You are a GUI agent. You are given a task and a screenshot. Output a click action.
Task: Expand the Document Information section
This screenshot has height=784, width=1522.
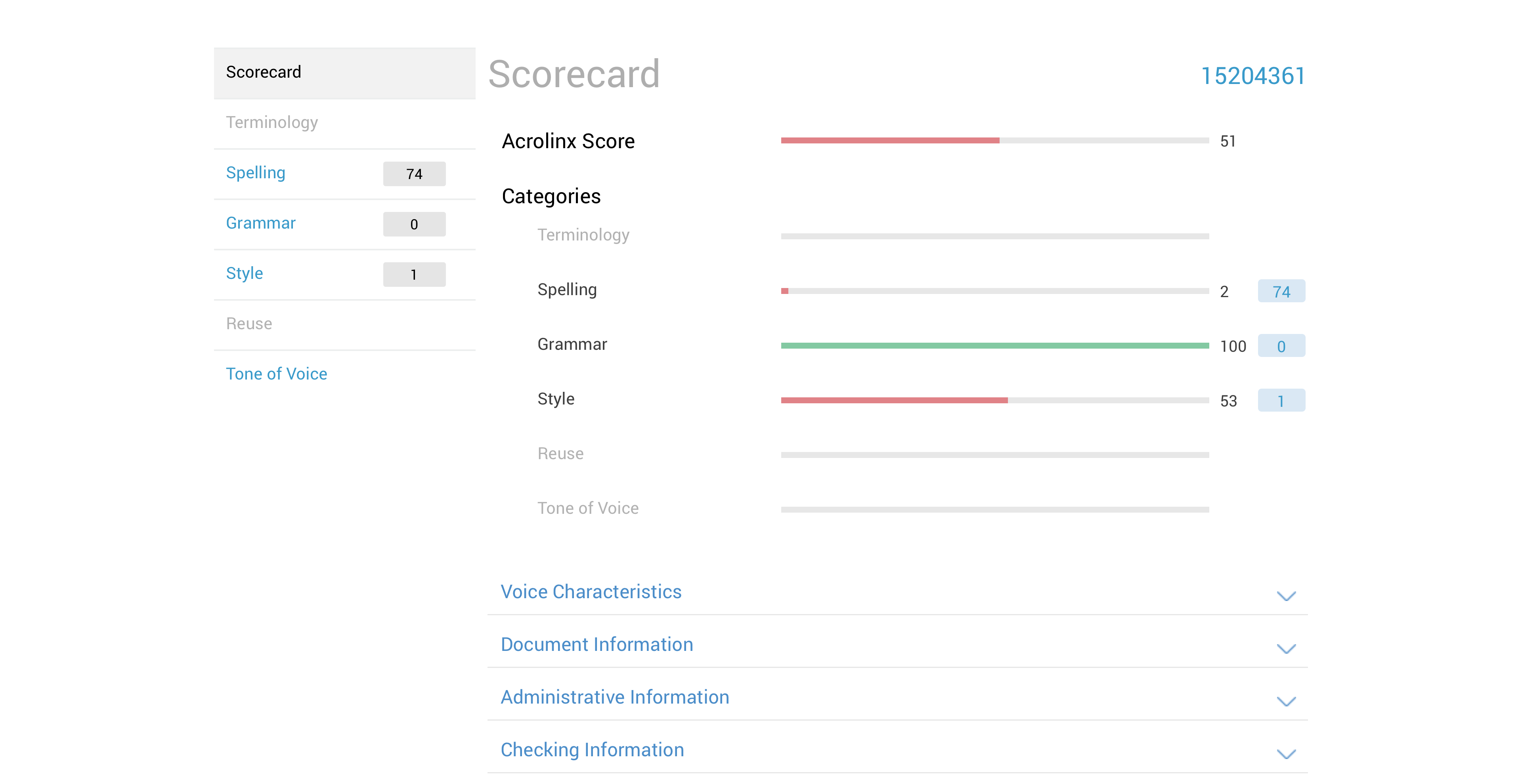[597, 644]
